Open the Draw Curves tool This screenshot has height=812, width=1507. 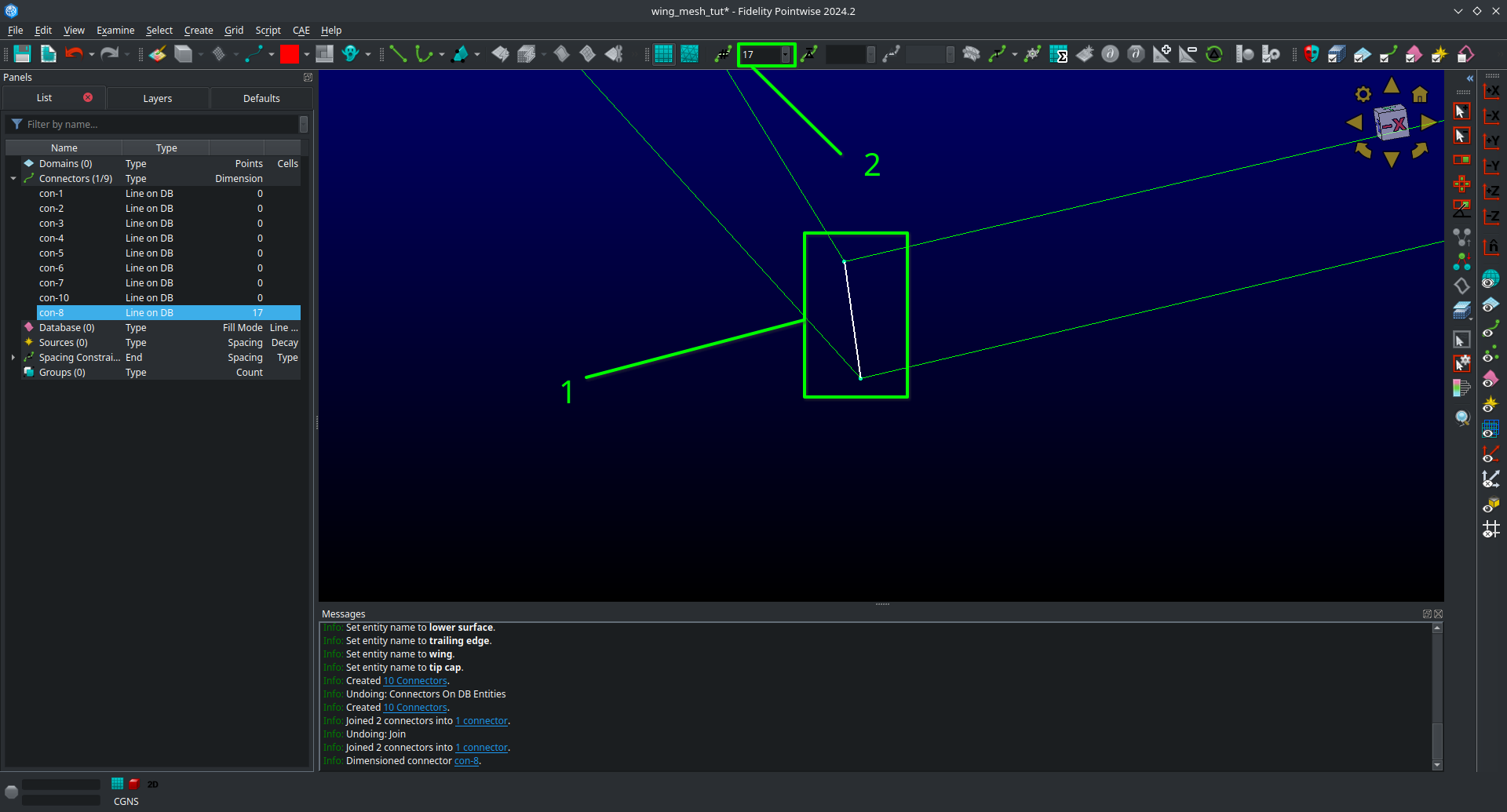tap(426, 54)
